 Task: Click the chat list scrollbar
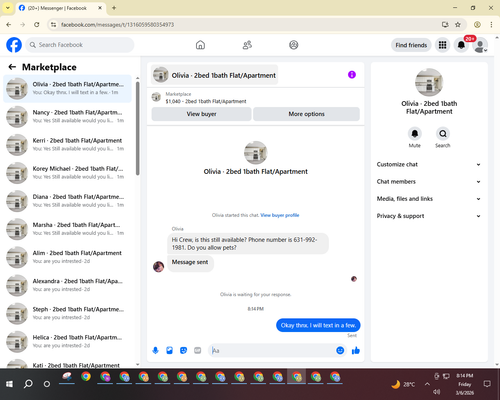tap(138, 128)
